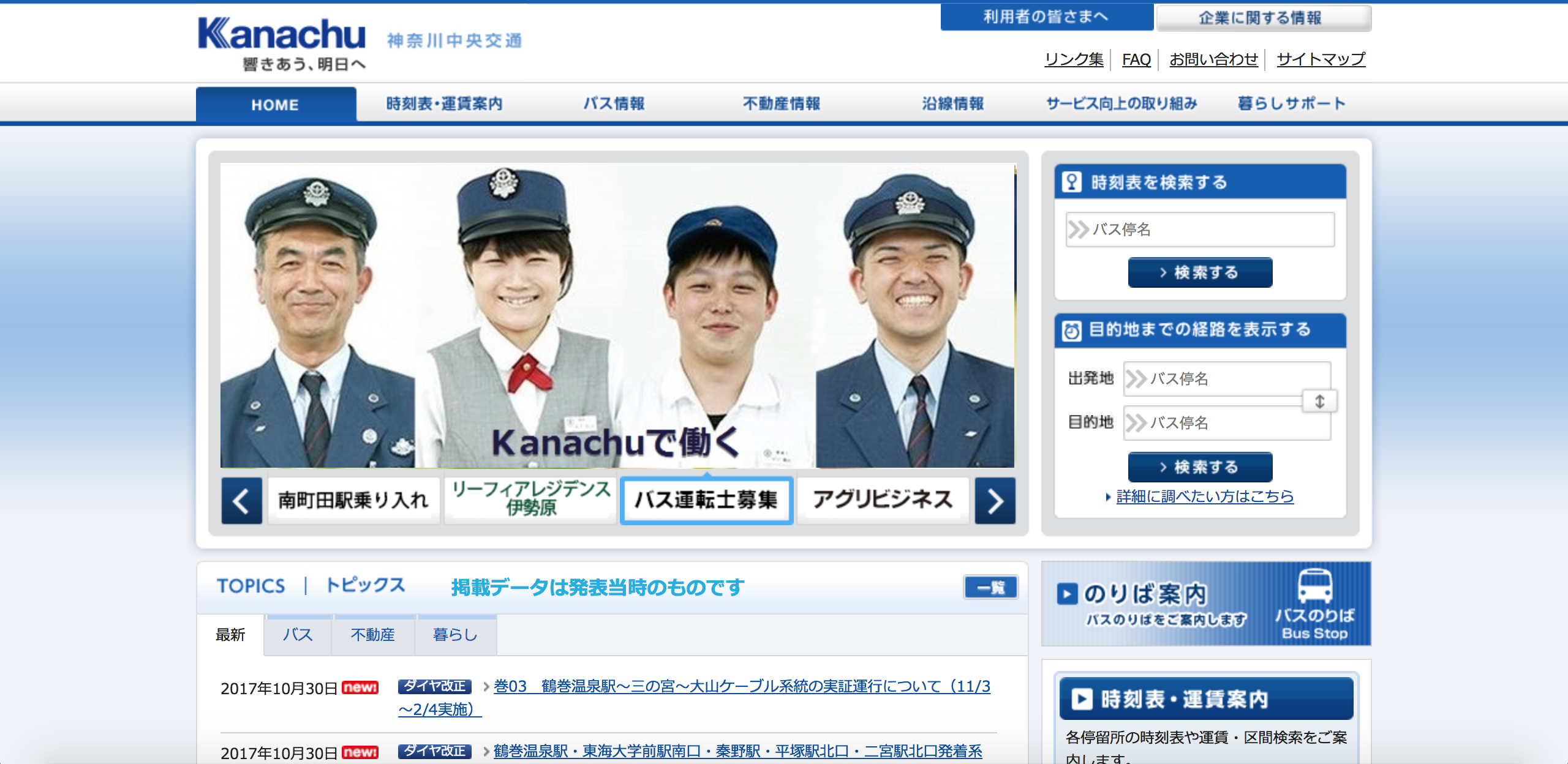Viewport: 1568px width, 764px height.
Task: Select HOME in main navigation
Action: tap(276, 105)
